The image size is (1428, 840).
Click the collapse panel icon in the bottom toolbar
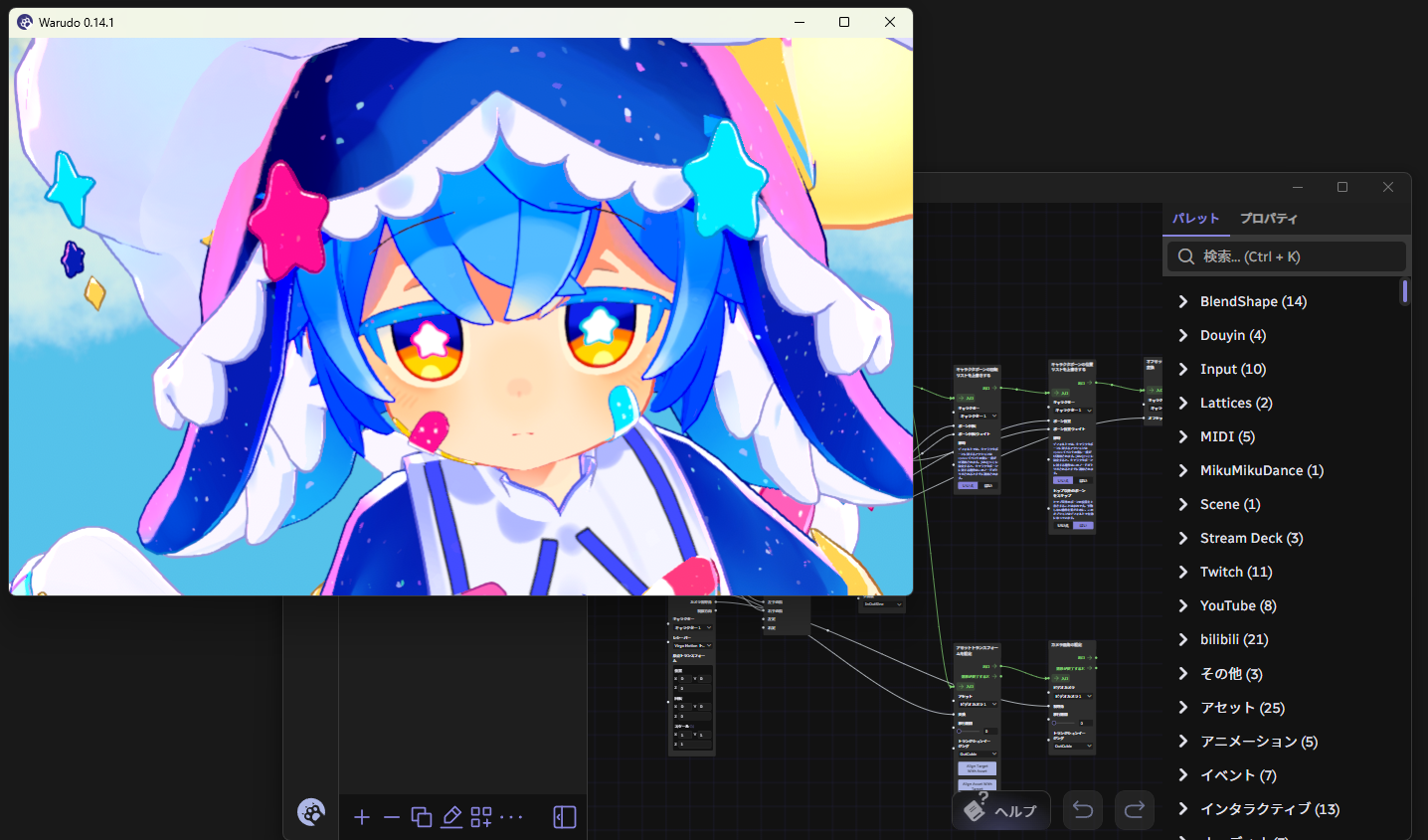[x=564, y=816]
